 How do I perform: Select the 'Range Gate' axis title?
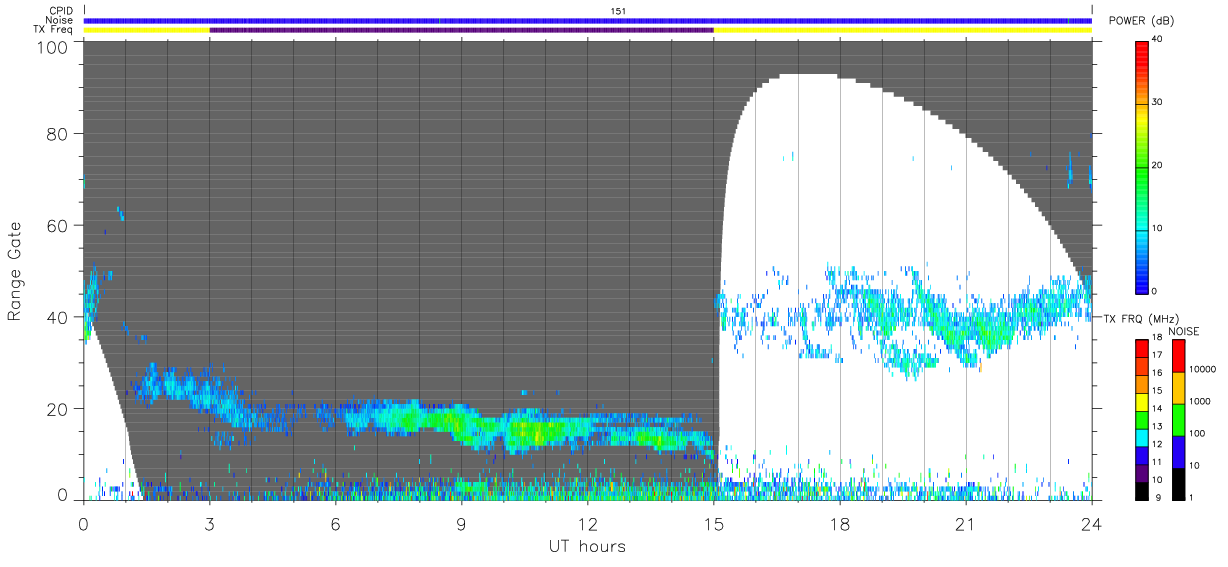[15, 272]
